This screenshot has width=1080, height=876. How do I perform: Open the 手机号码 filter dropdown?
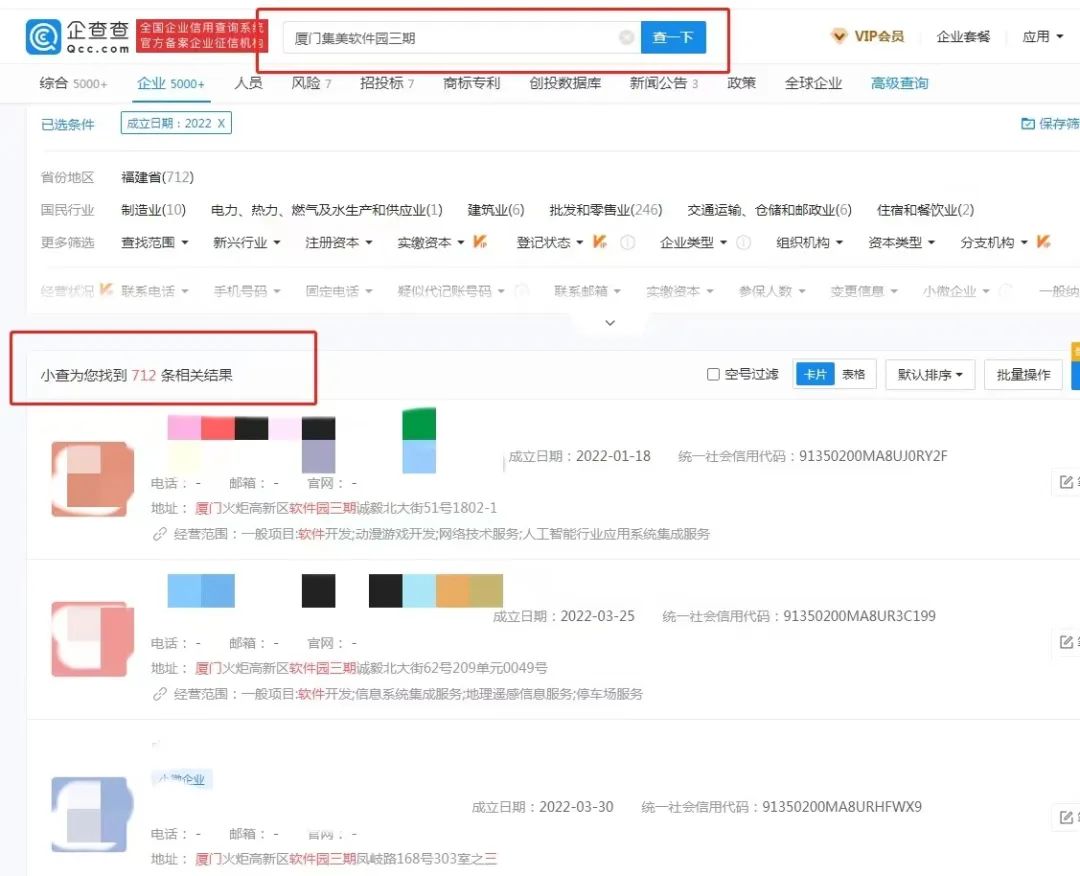247,291
